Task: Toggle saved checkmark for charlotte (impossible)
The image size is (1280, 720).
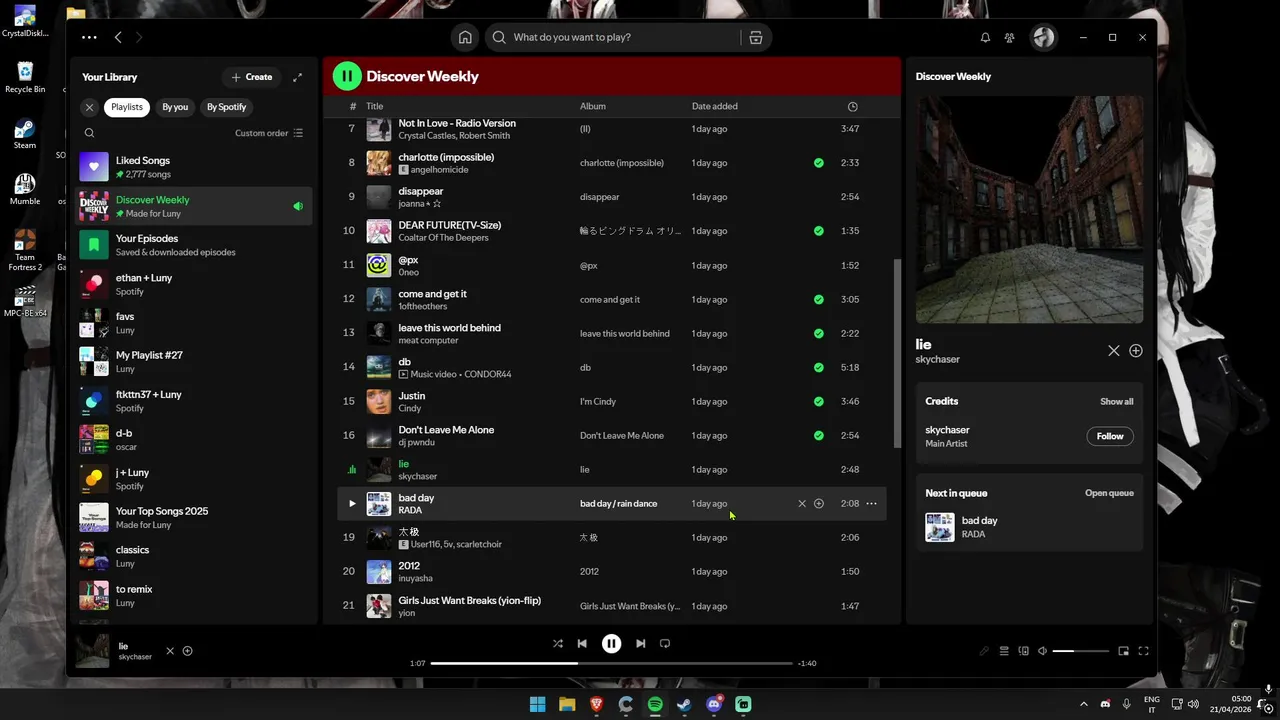Action: 819,163
